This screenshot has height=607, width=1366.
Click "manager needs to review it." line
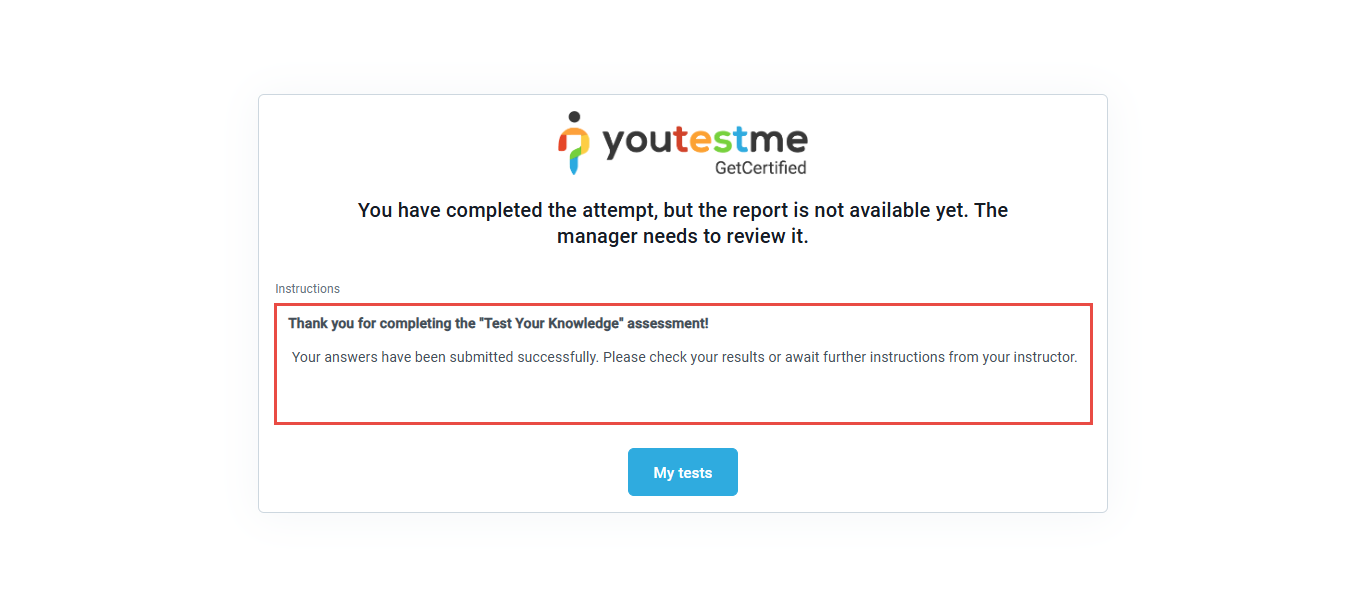click(683, 237)
